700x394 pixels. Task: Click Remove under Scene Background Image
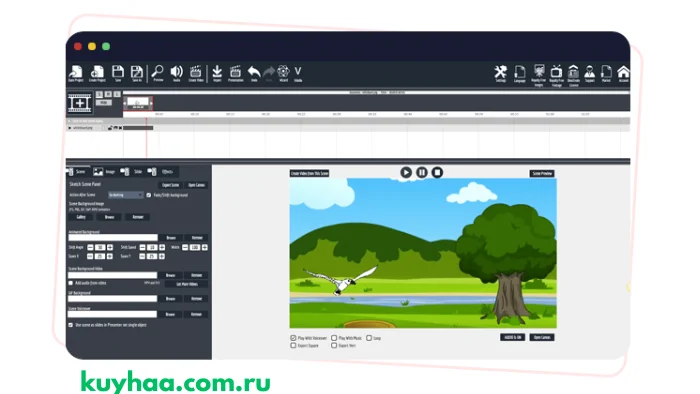tap(138, 217)
